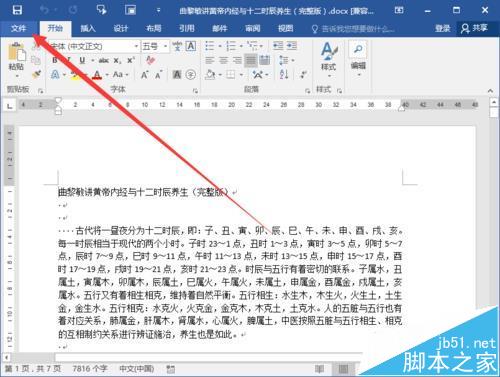The width and height of the screenshot is (500, 377).
Task: Open the font color dropdown arrow
Action: [x=107, y=75]
